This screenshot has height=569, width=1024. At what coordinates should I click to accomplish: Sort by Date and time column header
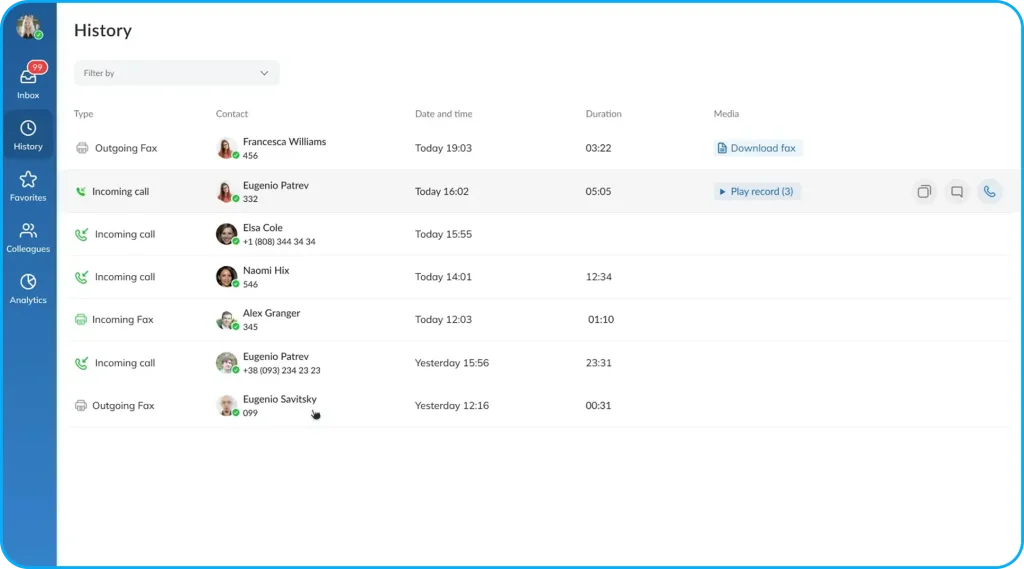coord(443,114)
